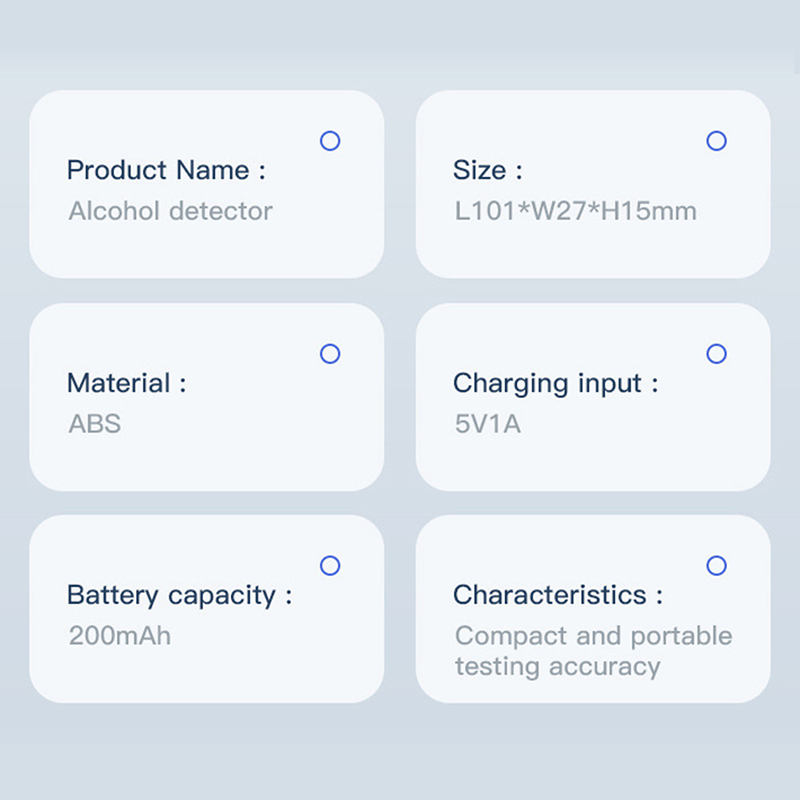Click the circle in Characteristics card
Viewport: 800px width, 800px height.
click(716, 566)
